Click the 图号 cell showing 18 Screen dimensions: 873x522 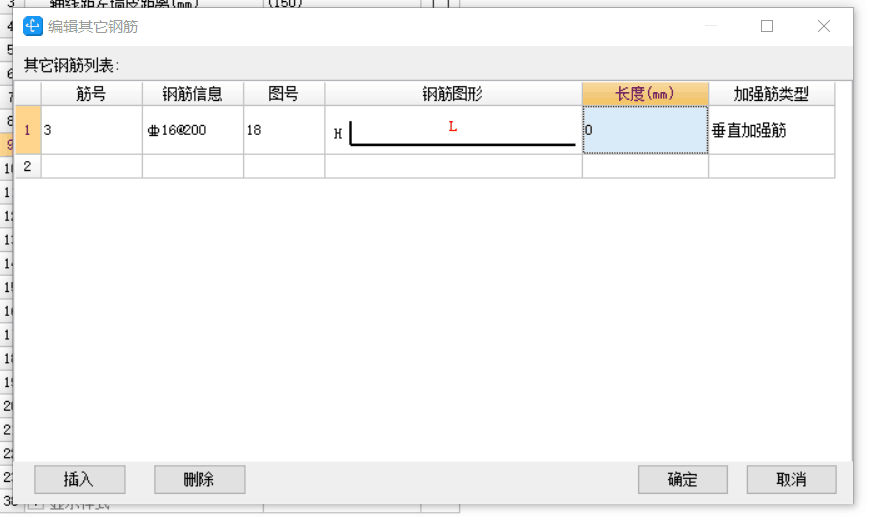click(x=284, y=130)
